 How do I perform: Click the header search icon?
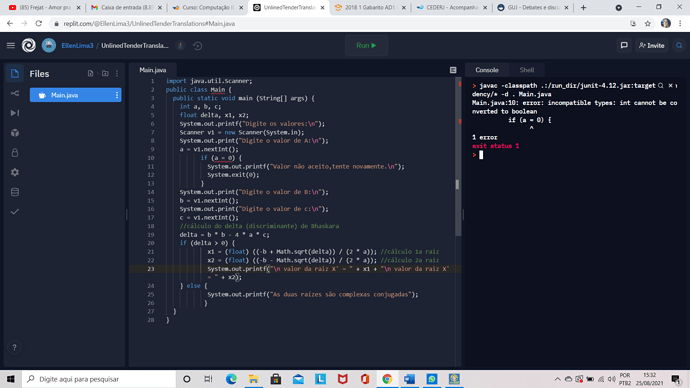[679, 45]
